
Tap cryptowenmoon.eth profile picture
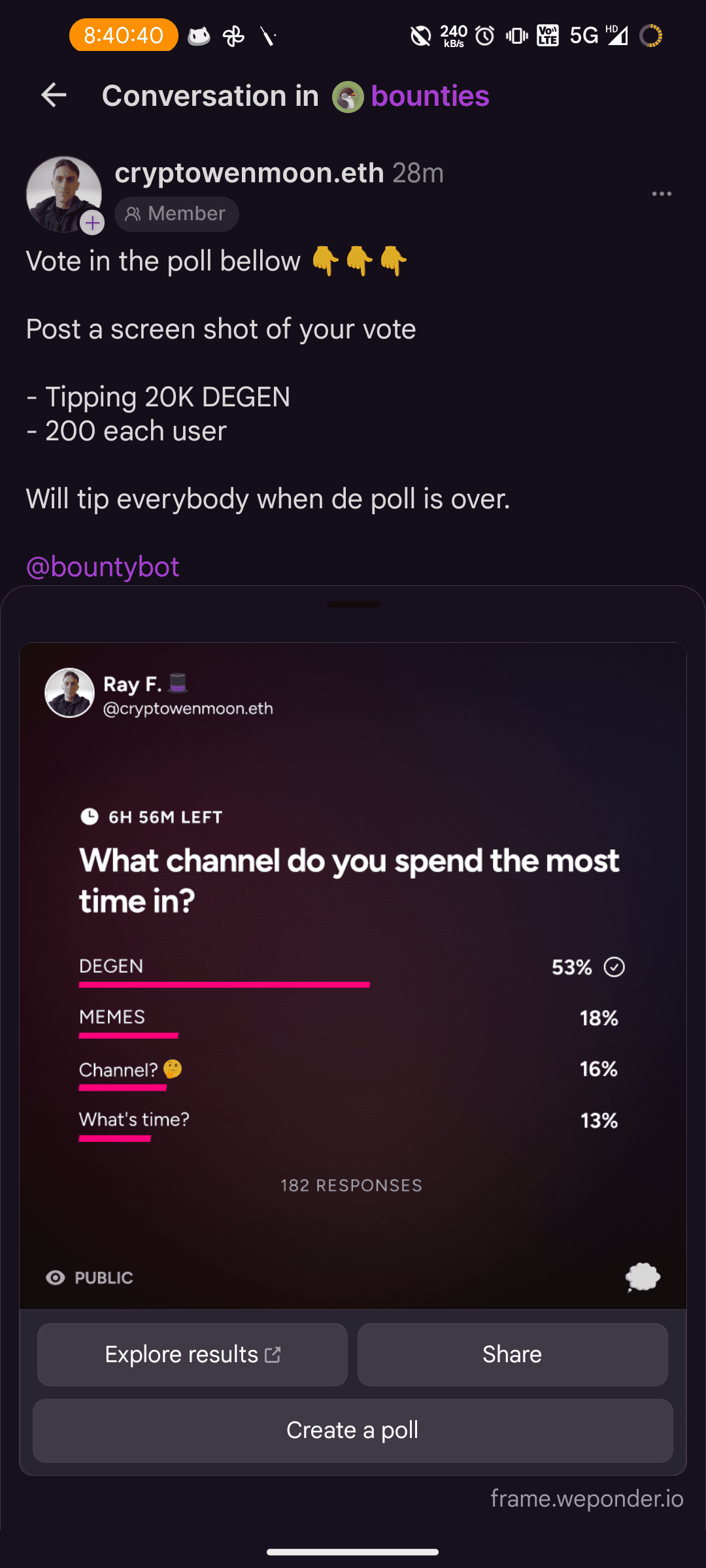pos(63,193)
